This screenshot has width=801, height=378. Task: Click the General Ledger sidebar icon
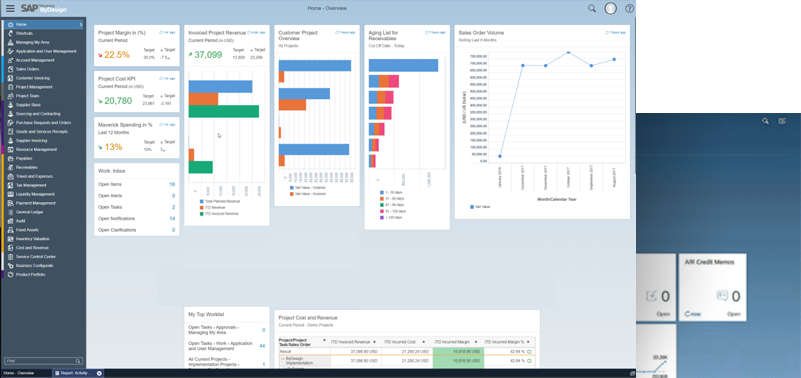[x=10, y=212]
